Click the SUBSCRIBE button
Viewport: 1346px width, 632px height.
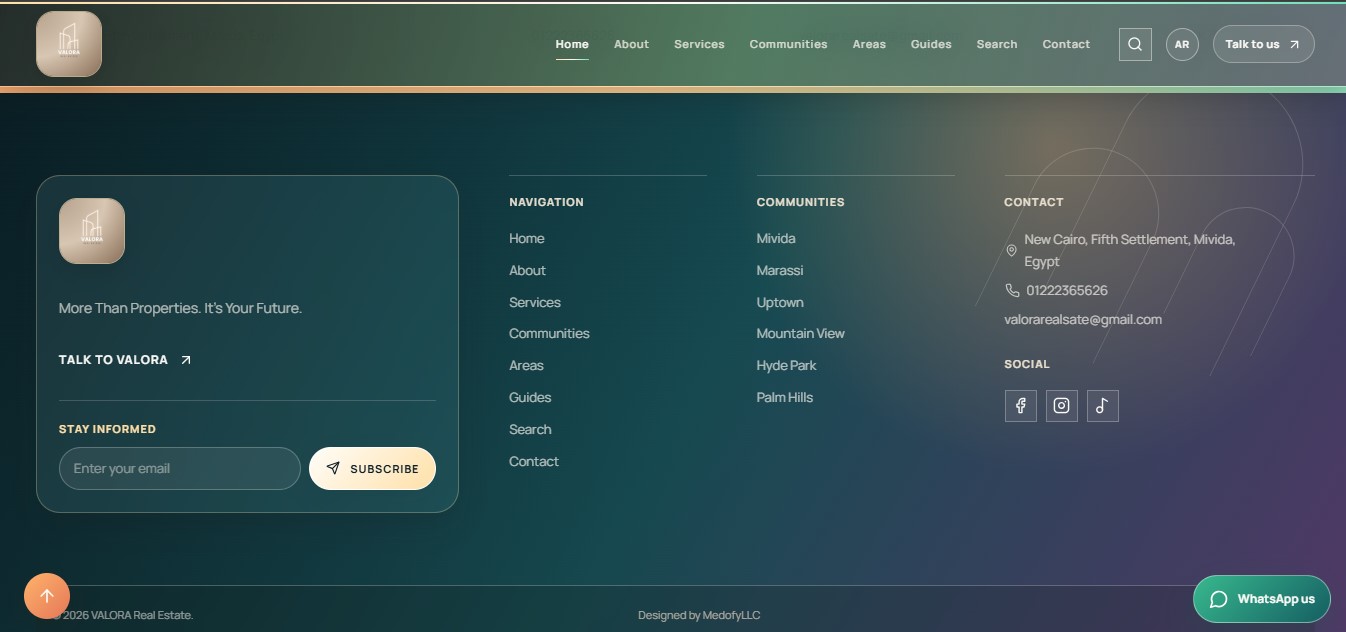click(372, 468)
